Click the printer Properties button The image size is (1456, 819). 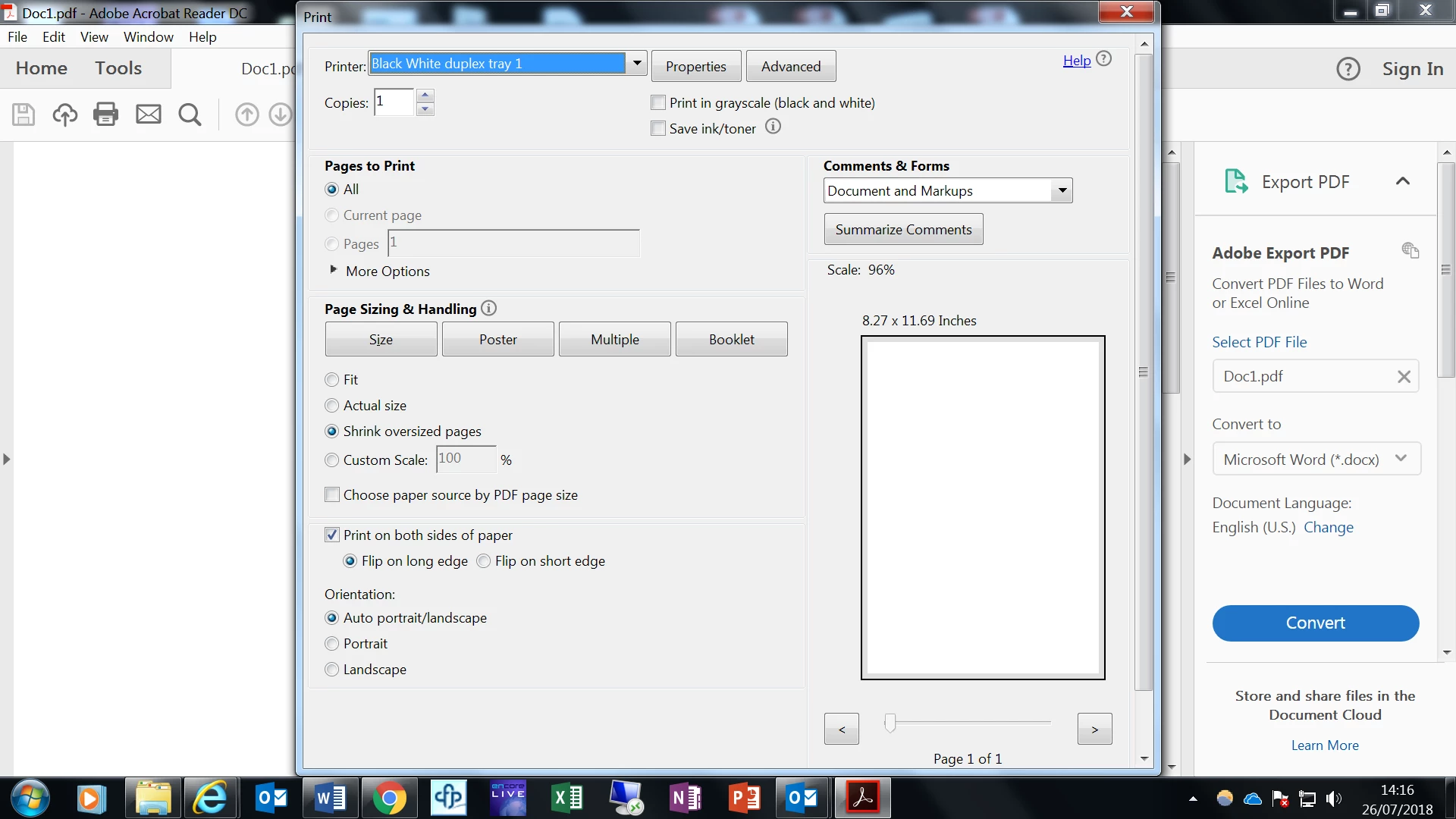(695, 67)
